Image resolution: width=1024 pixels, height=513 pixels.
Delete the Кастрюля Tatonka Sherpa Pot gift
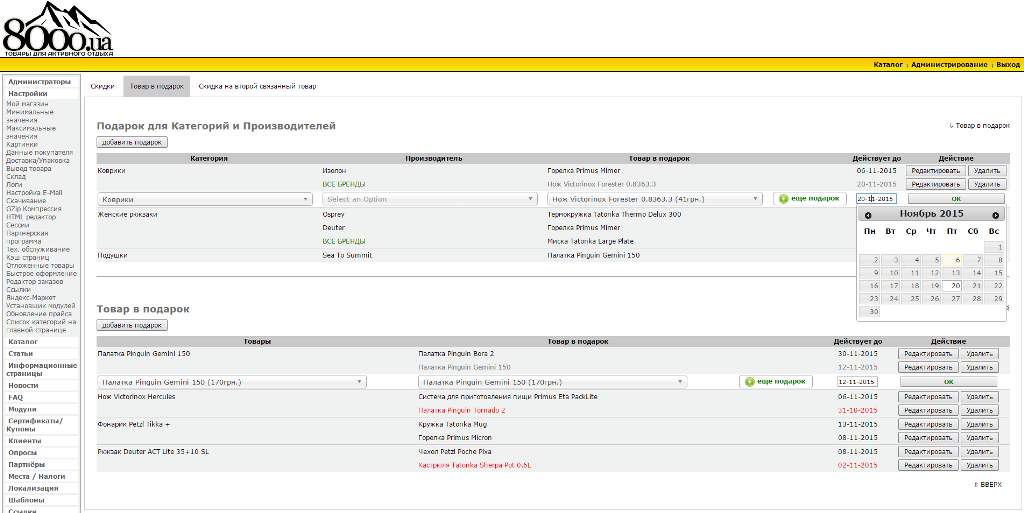click(x=980, y=465)
